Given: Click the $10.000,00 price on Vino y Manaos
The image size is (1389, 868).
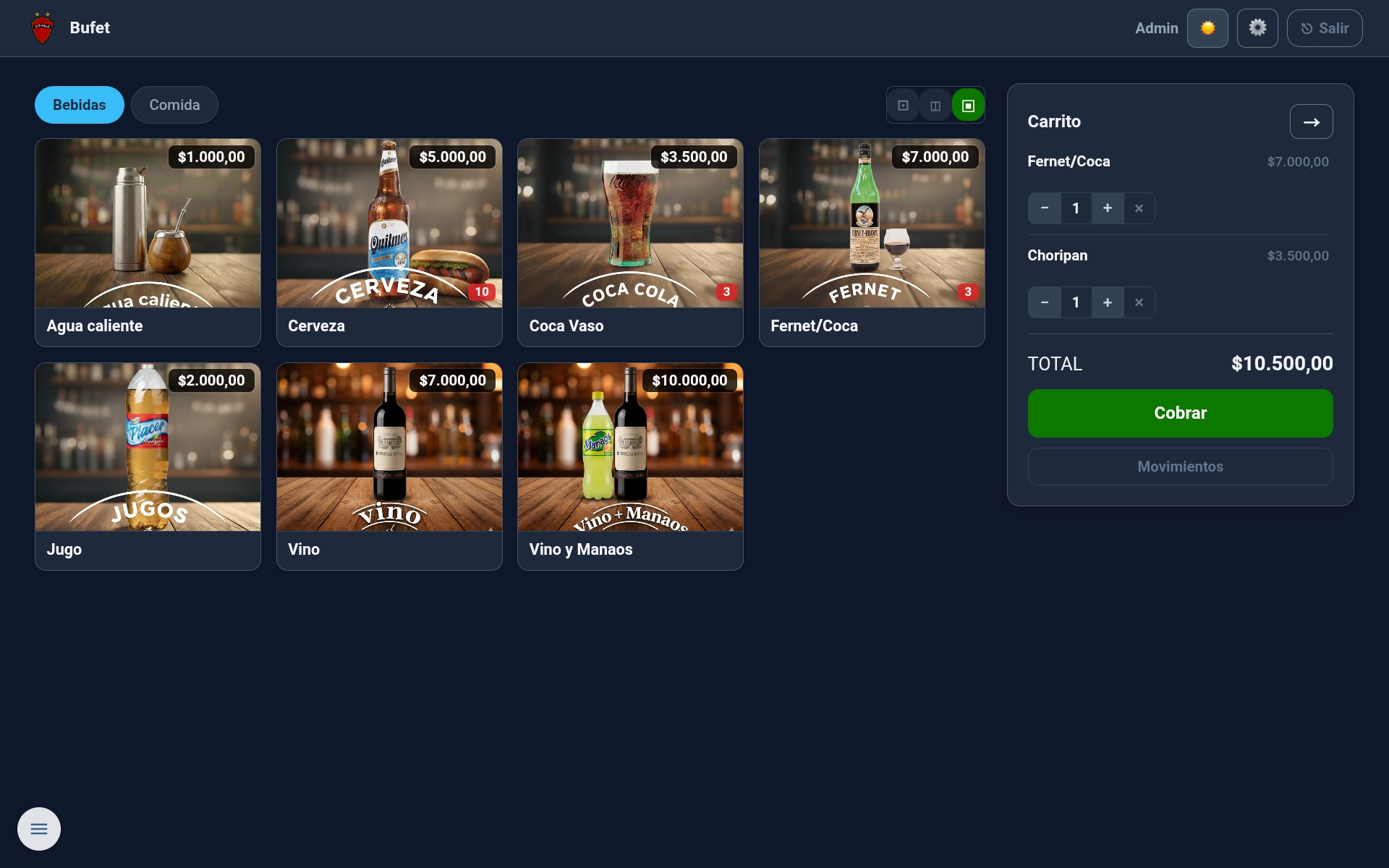Looking at the screenshot, I should point(689,380).
